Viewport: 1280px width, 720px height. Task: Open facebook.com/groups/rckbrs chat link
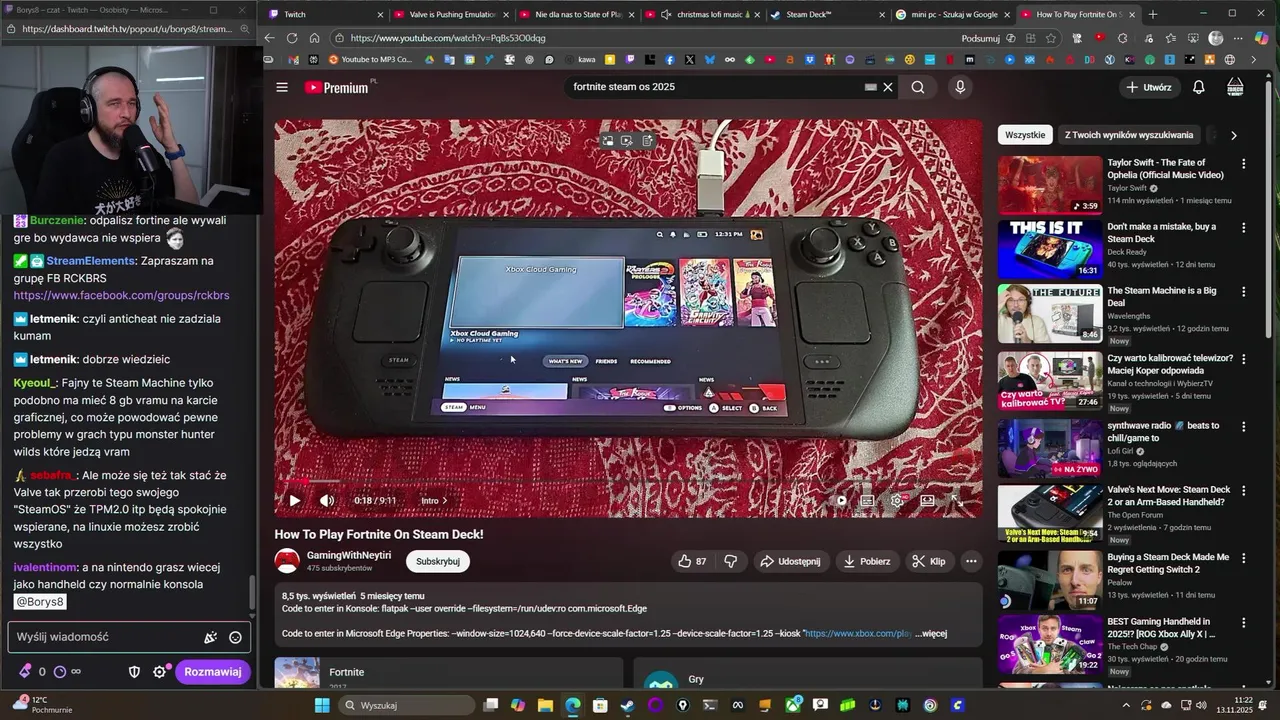point(121,295)
